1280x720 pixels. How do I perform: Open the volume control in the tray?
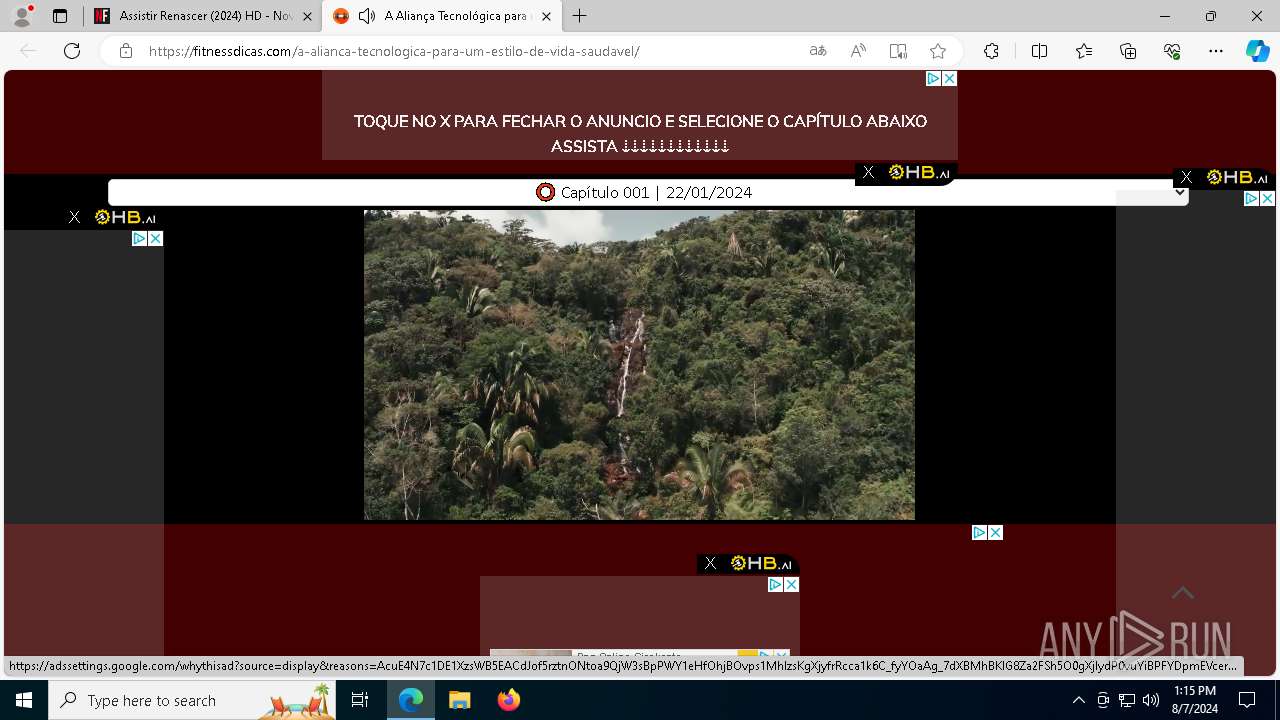coord(1151,700)
